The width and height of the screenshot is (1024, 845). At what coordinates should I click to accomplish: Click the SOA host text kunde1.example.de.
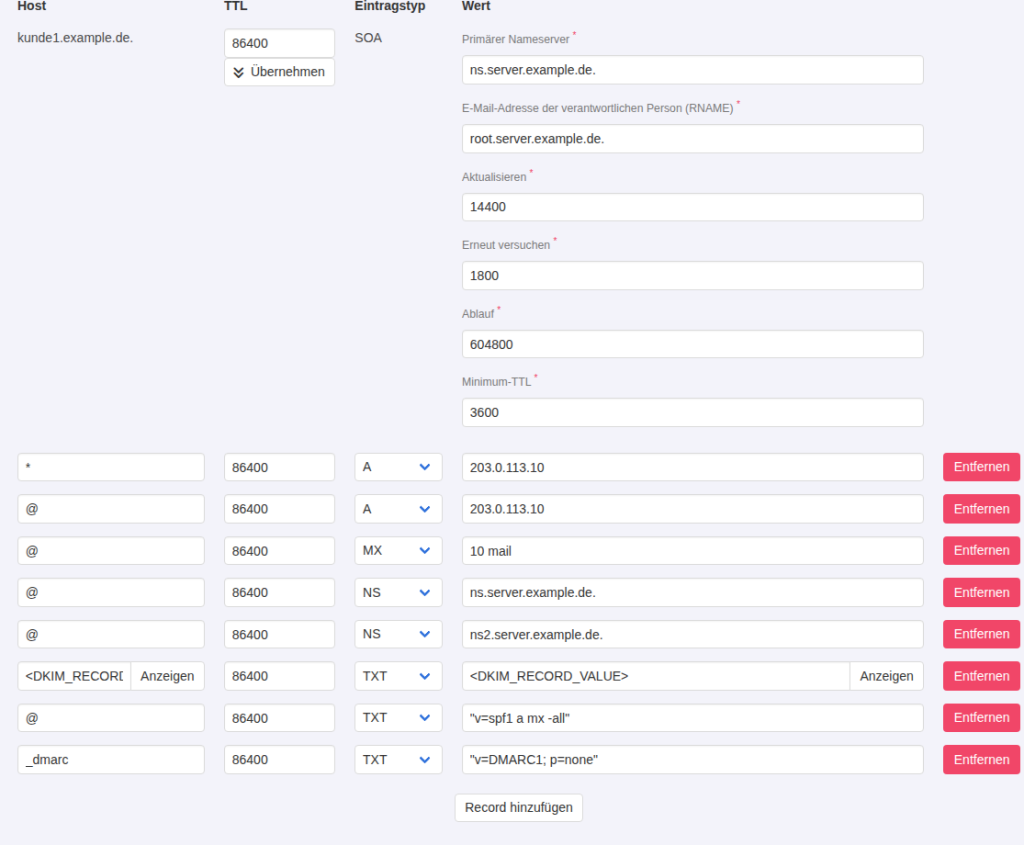[75, 38]
